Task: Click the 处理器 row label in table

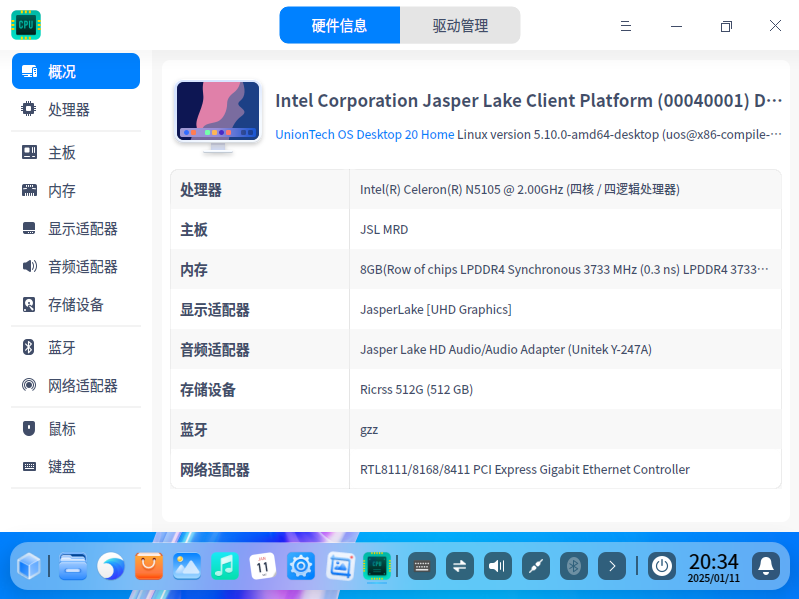Action: point(201,190)
